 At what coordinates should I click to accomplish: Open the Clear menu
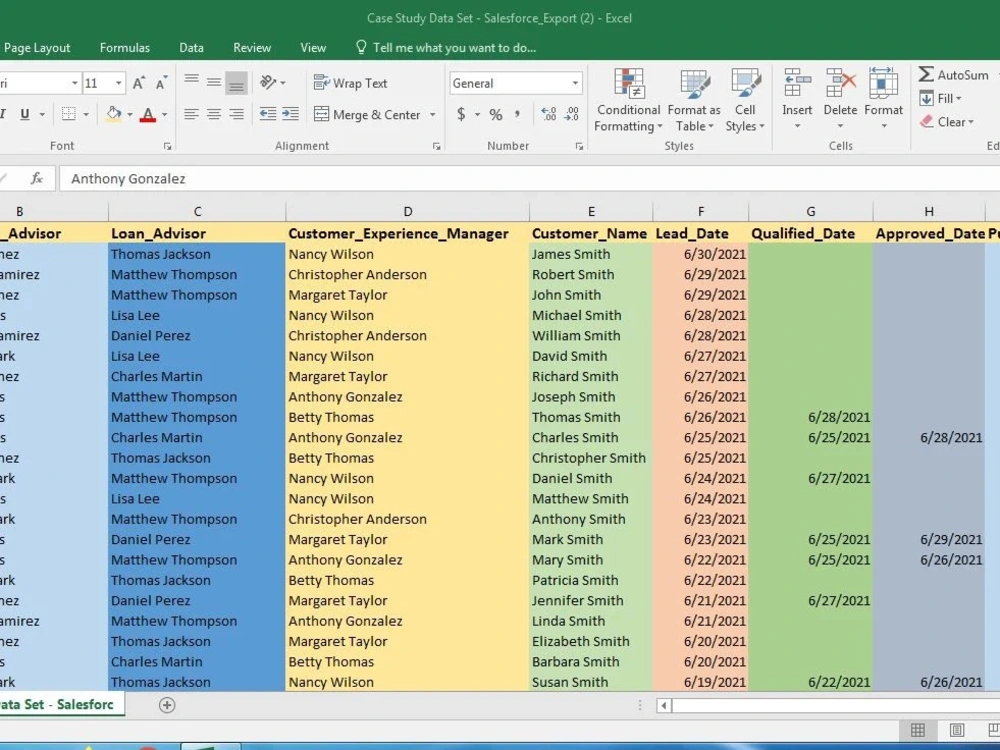947,122
